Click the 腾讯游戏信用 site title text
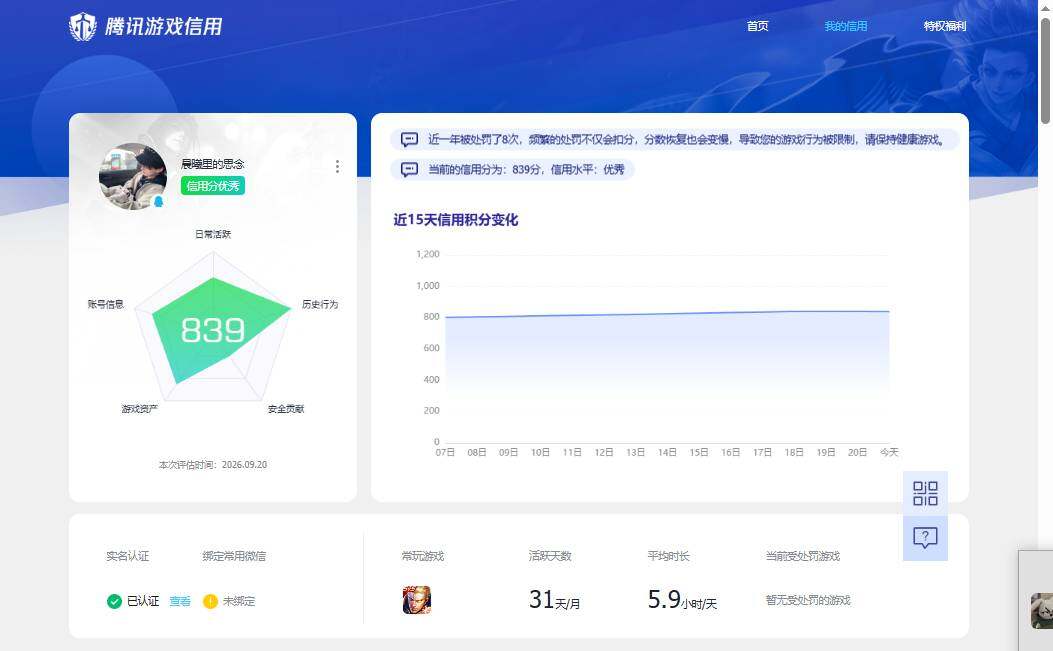The width and height of the screenshot is (1053, 651). pos(163,27)
